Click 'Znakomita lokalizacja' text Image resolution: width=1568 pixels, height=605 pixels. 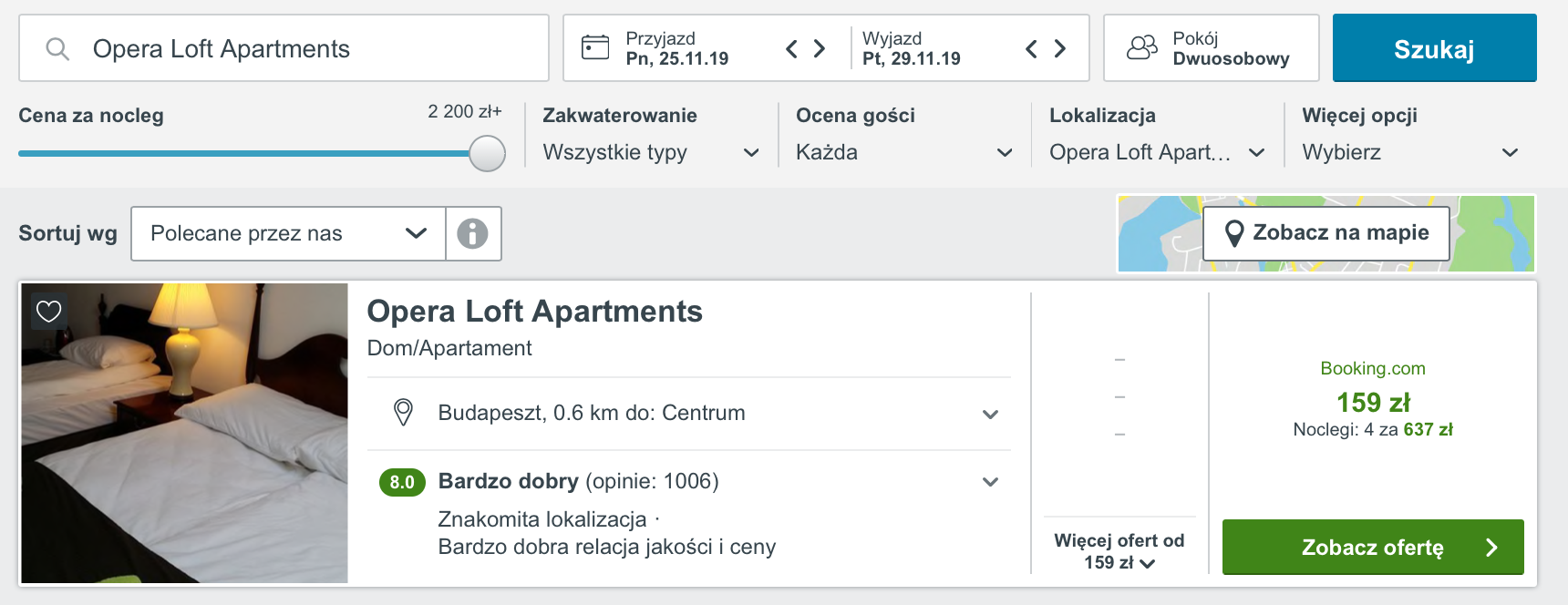(542, 519)
